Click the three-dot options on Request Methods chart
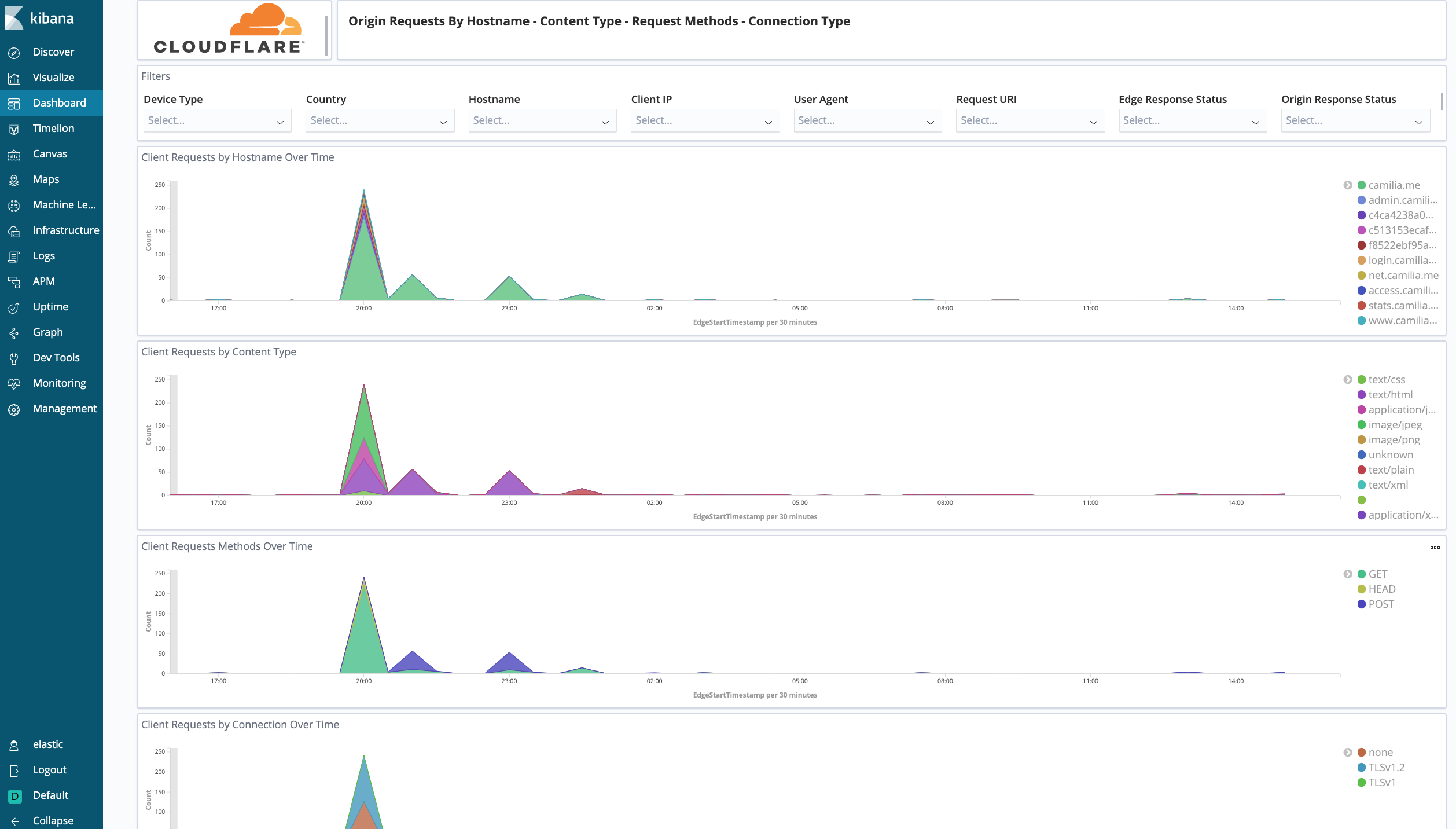 click(x=1435, y=547)
